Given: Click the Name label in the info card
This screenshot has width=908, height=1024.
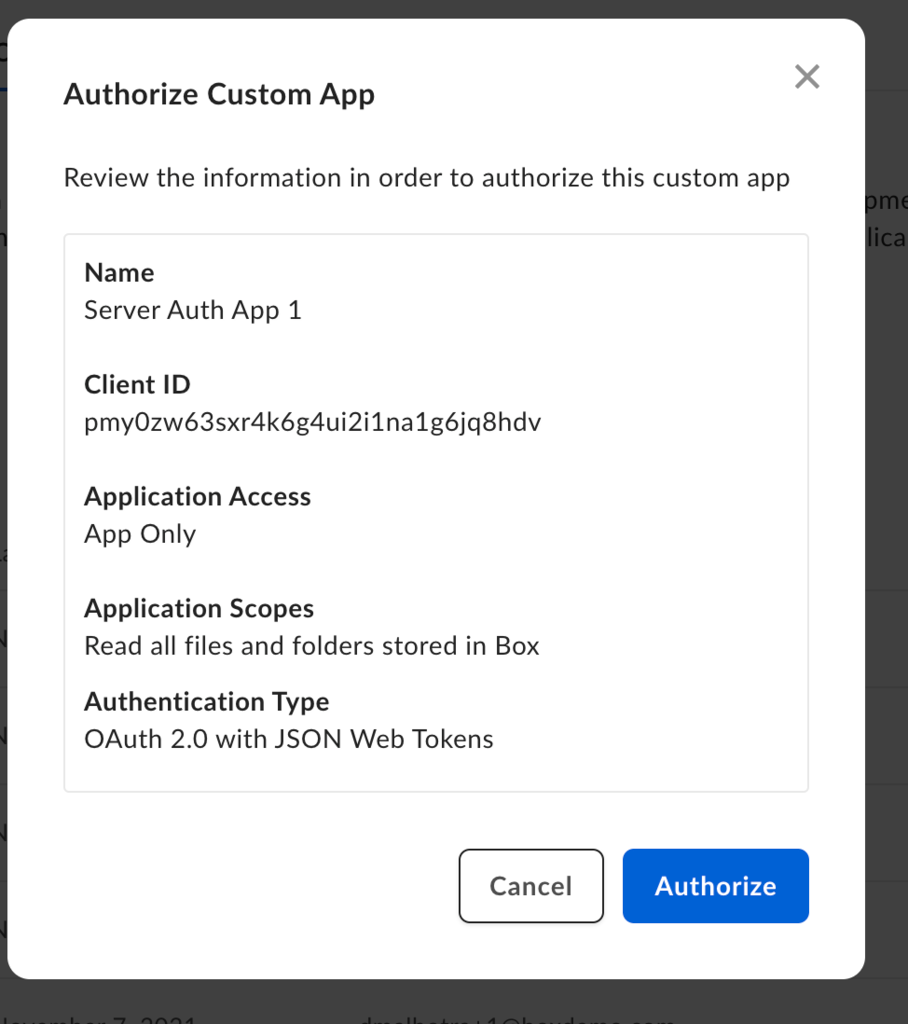Looking at the screenshot, I should pyautogui.click(x=119, y=272).
